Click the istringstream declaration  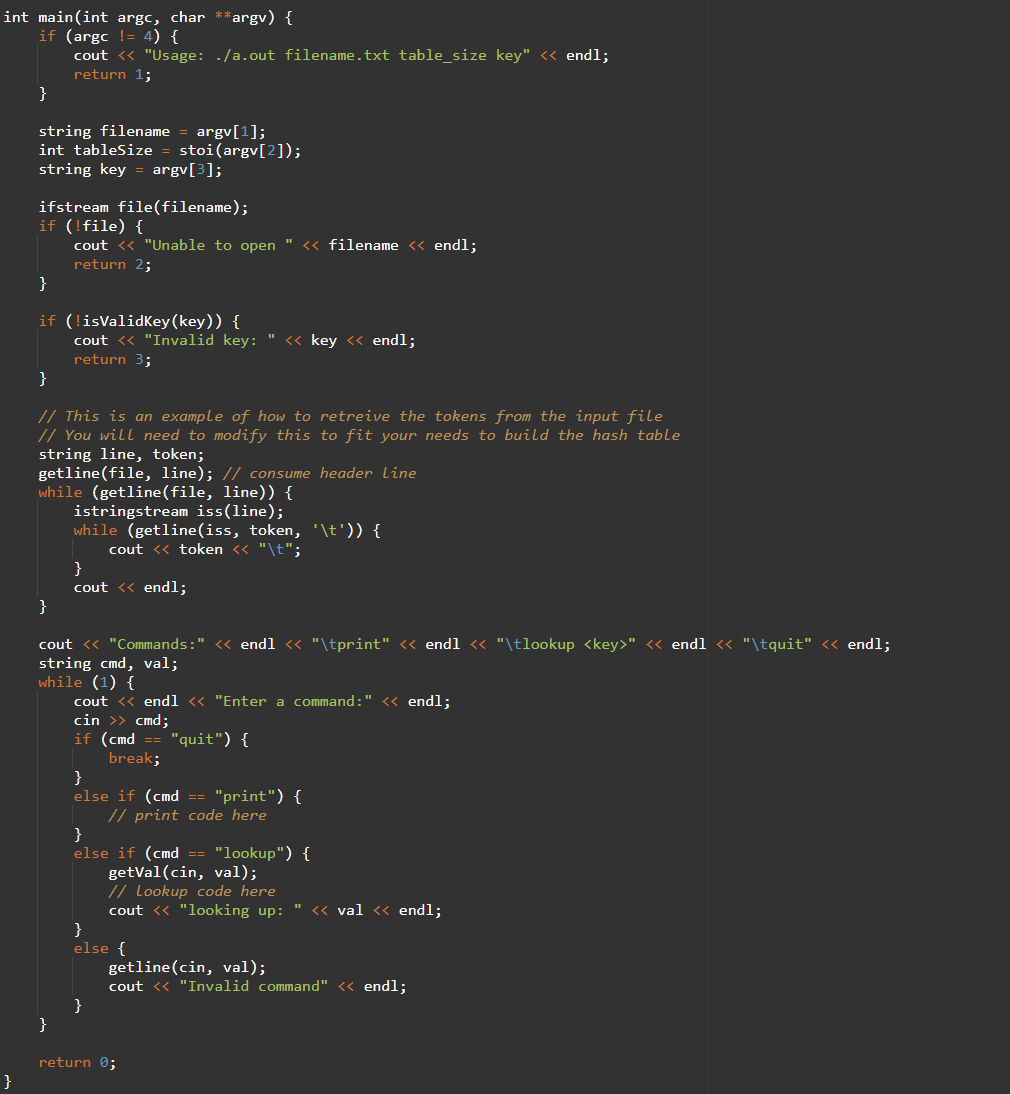point(128,510)
